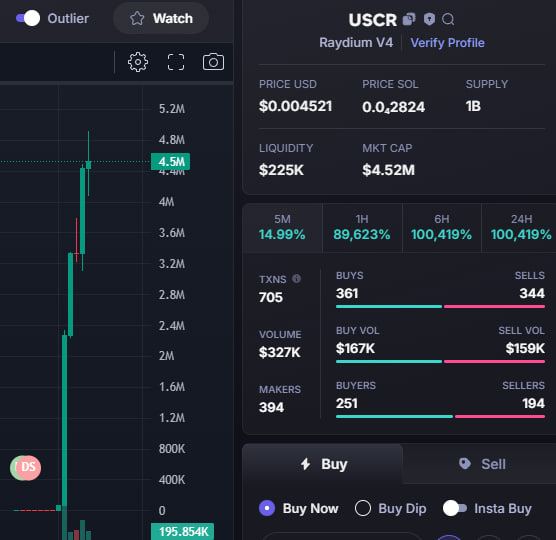Switch to the Sell tab
This screenshot has width=556, height=540.
point(479,464)
